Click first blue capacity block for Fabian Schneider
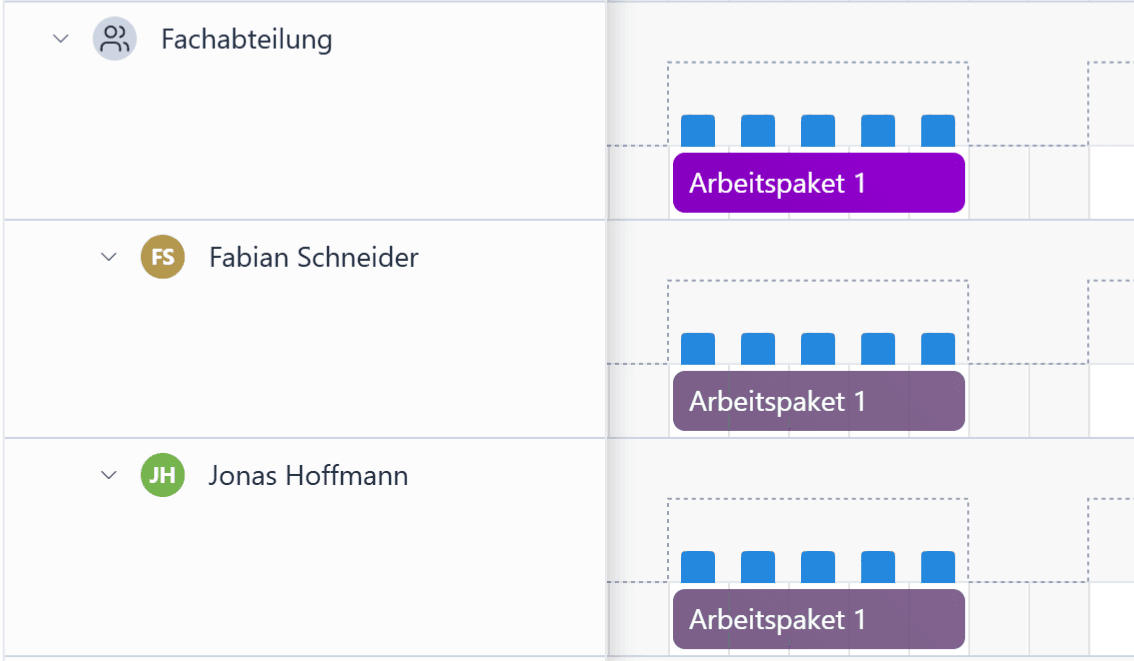 pyautogui.click(x=698, y=349)
